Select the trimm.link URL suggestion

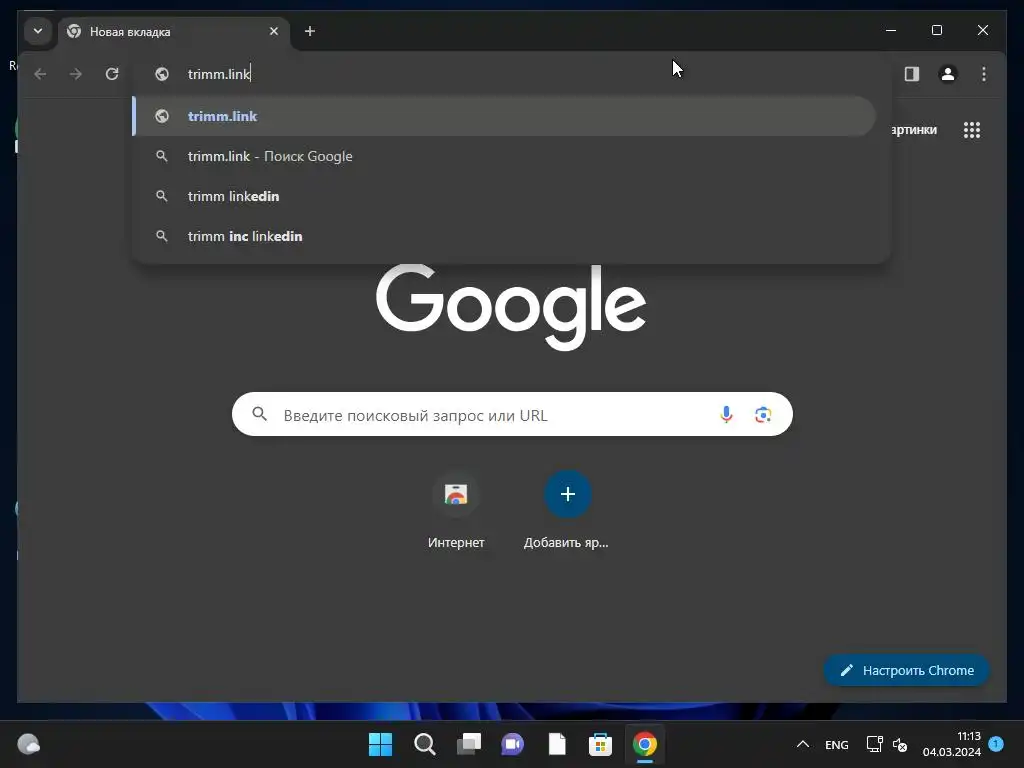pyautogui.click(x=504, y=116)
